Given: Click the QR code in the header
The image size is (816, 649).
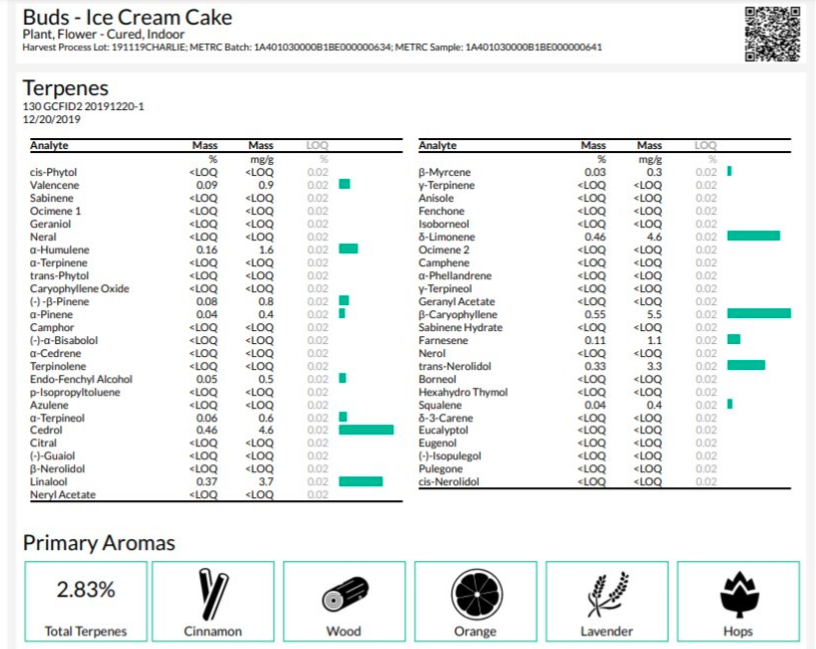Looking at the screenshot, I should [x=772, y=32].
